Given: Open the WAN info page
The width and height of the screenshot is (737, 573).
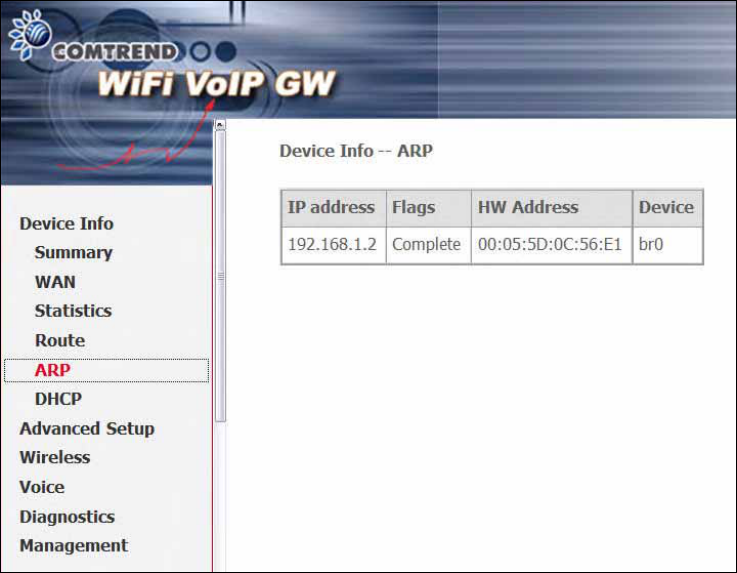Looking at the screenshot, I should (55, 282).
